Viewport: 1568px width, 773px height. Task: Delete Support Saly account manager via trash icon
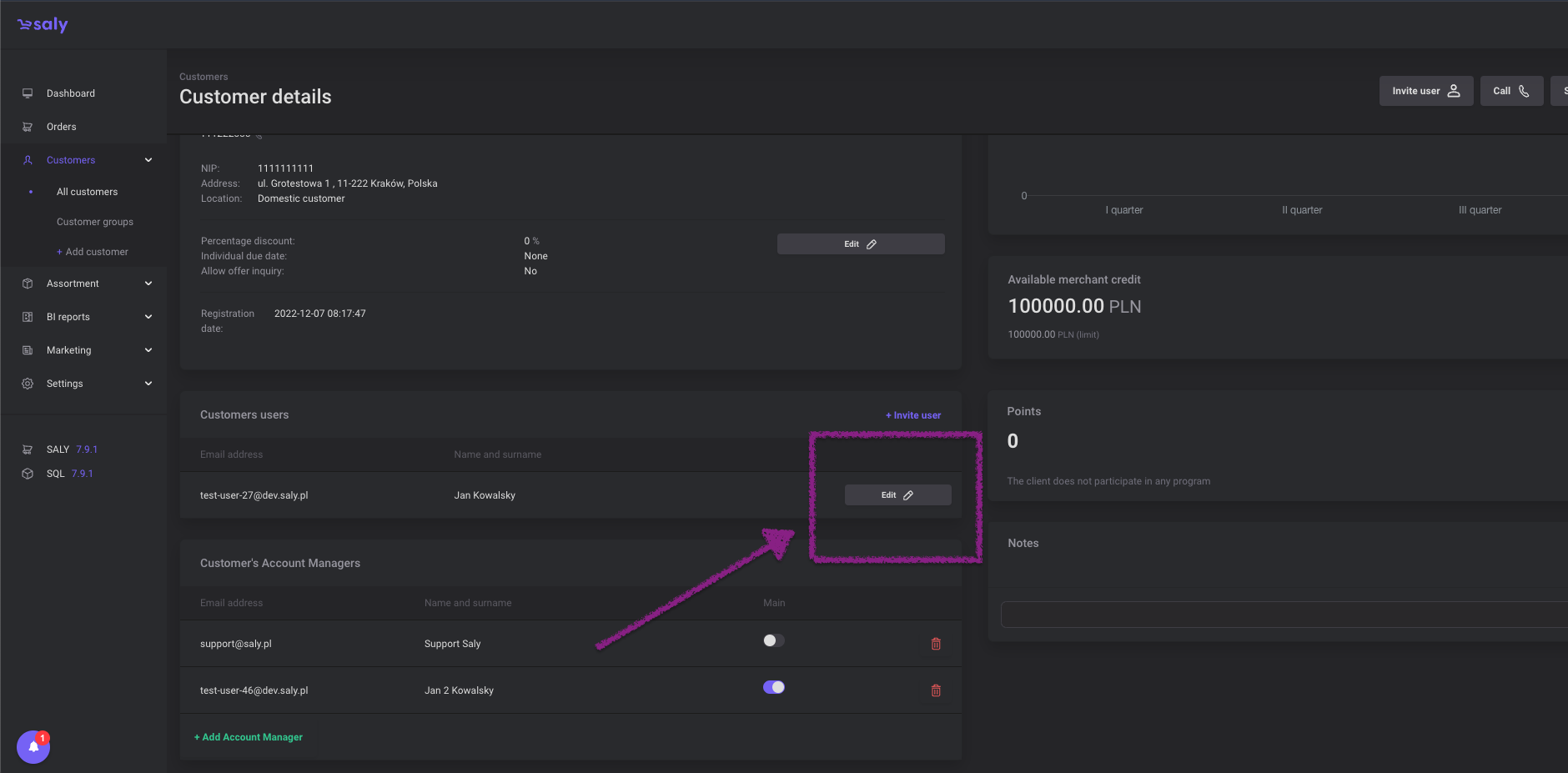click(936, 644)
